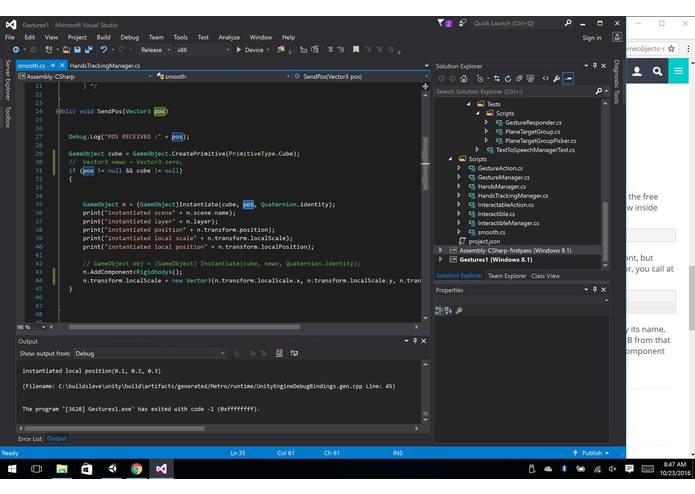This screenshot has height=494, width=695.
Task: Toggle bookmark with the bookmark toolbar icon
Action: (x=355, y=50)
